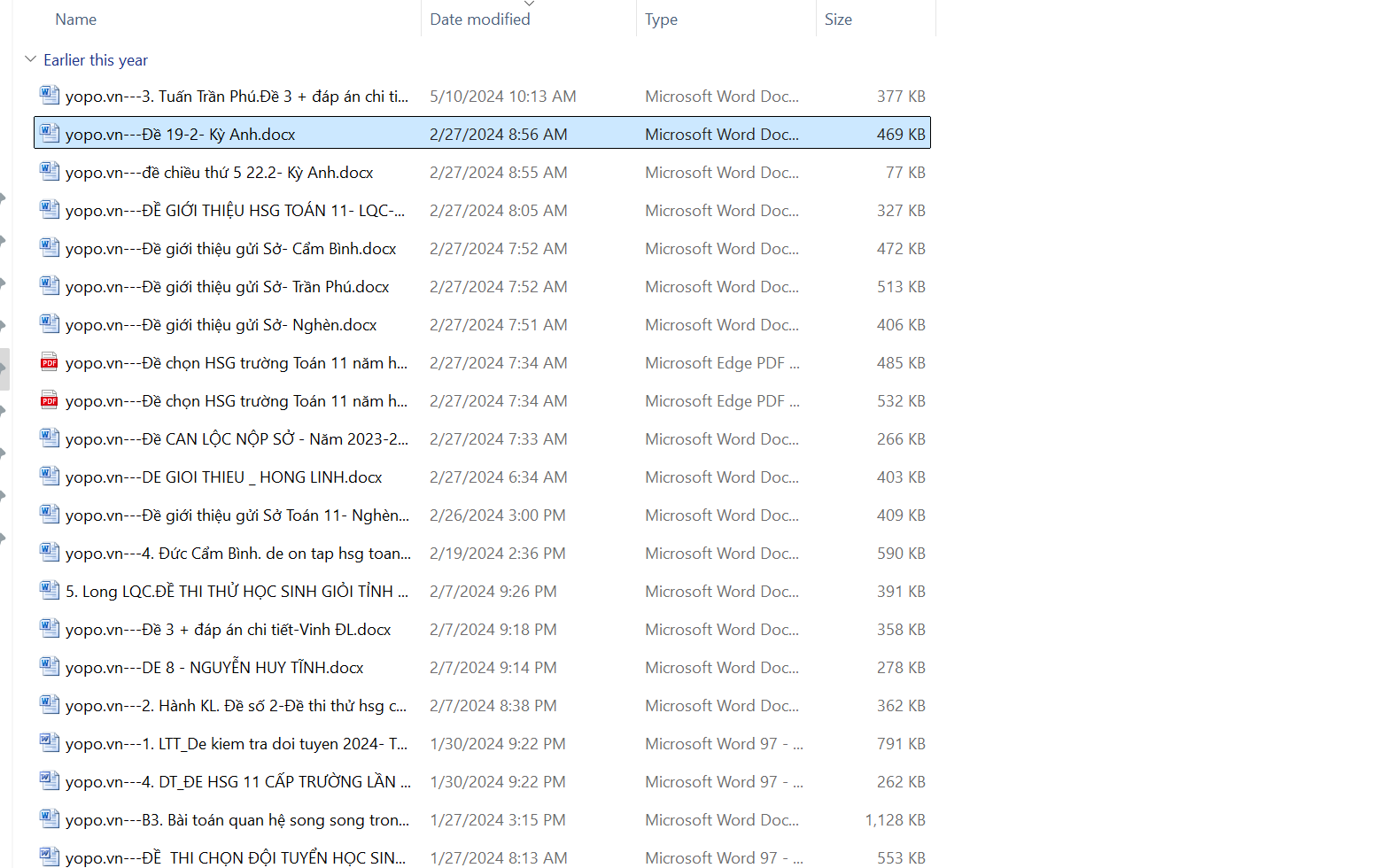Screen dimensions: 1389x868
Task: Click Word icon of đề chiều thứ 5 22.2 file
Action: (x=50, y=171)
